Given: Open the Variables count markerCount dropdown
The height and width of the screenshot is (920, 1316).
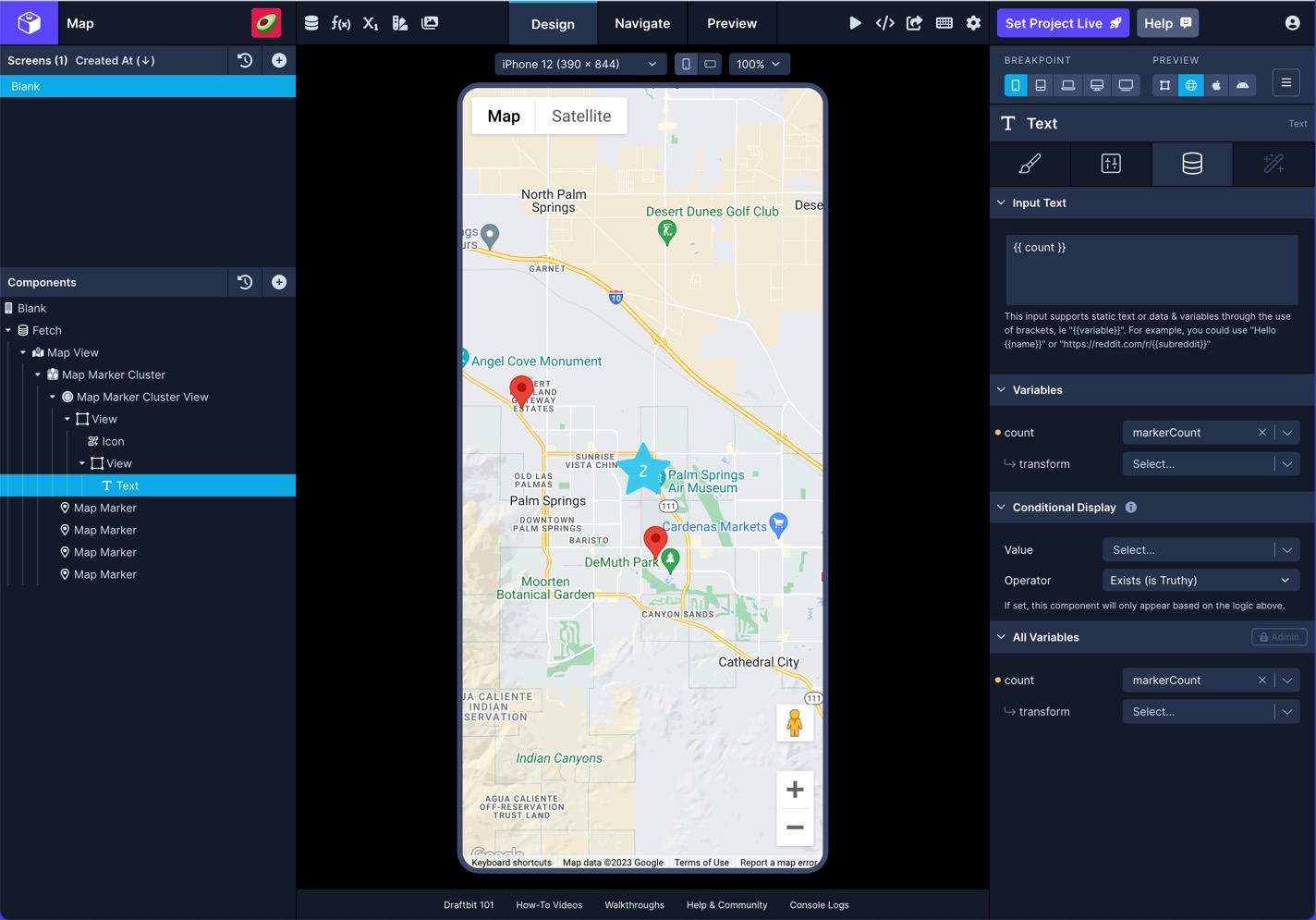Looking at the screenshot, I should tap(1287, 433).
